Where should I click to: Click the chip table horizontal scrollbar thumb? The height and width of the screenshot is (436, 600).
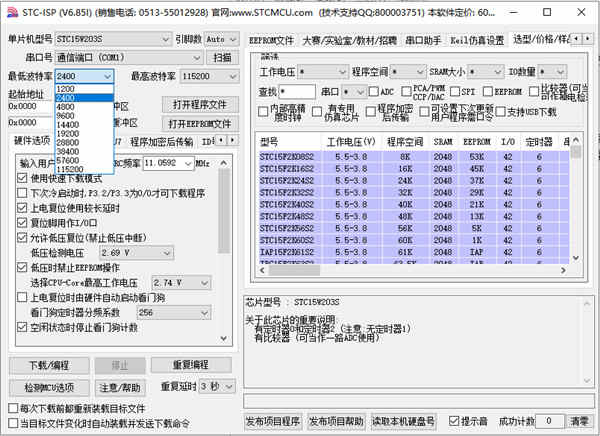click(294, 270)
